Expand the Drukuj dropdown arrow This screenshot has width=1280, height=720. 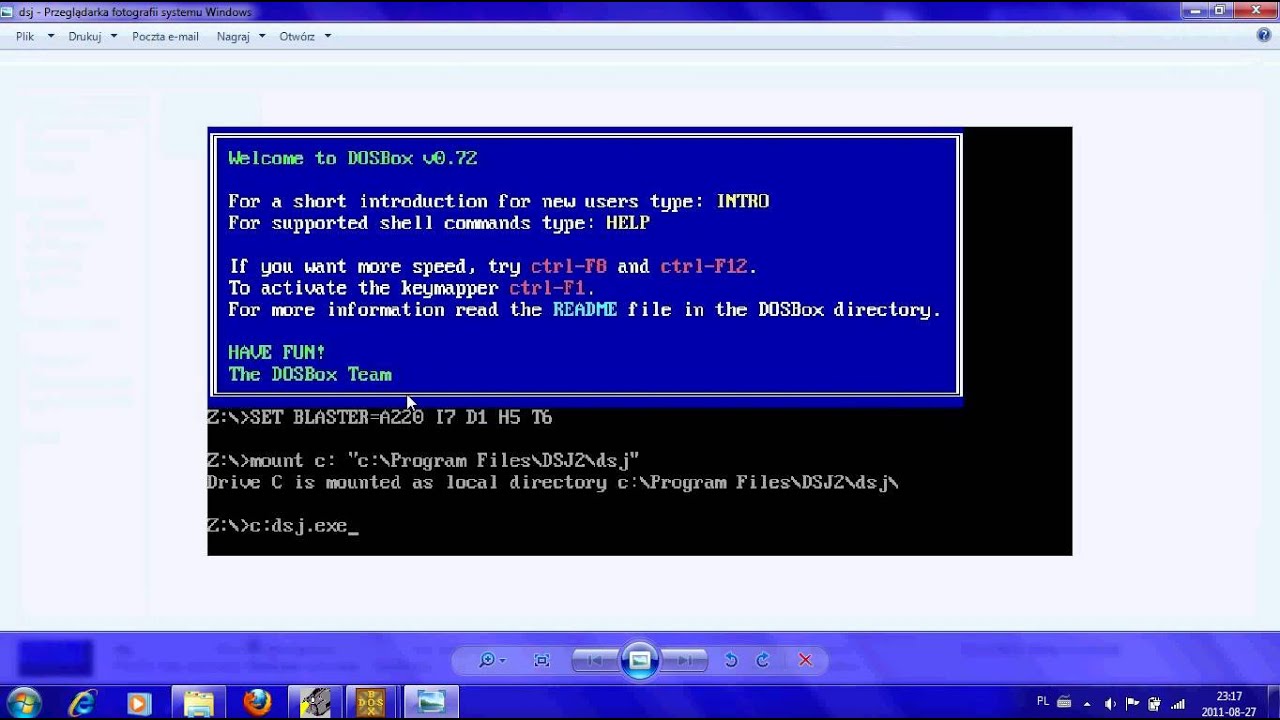click(113, 36)
